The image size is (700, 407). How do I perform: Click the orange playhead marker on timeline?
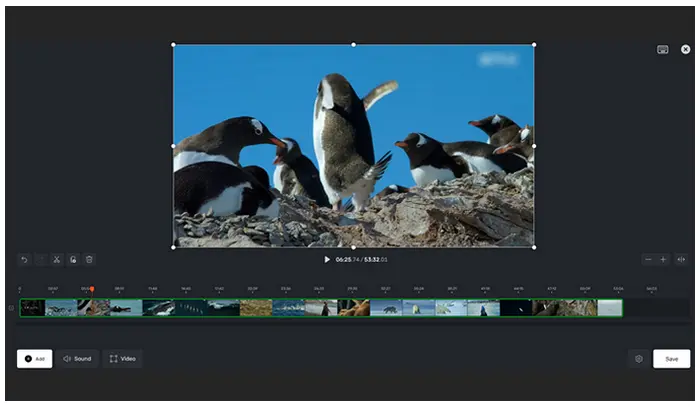[92, 290]
